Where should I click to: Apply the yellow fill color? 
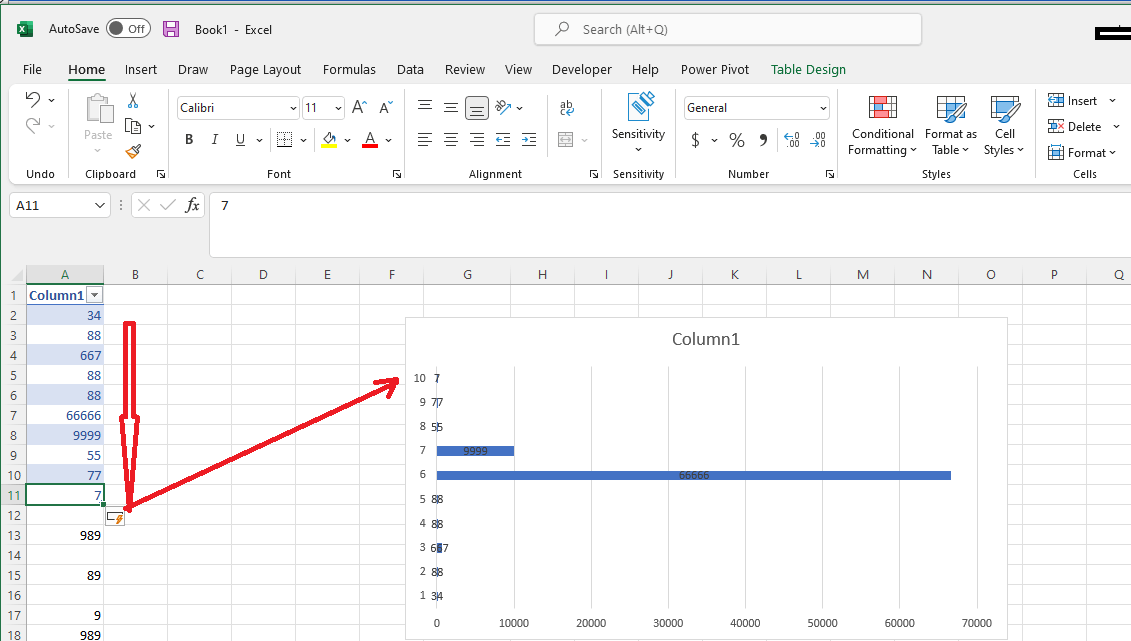click(x=329, y=139)
